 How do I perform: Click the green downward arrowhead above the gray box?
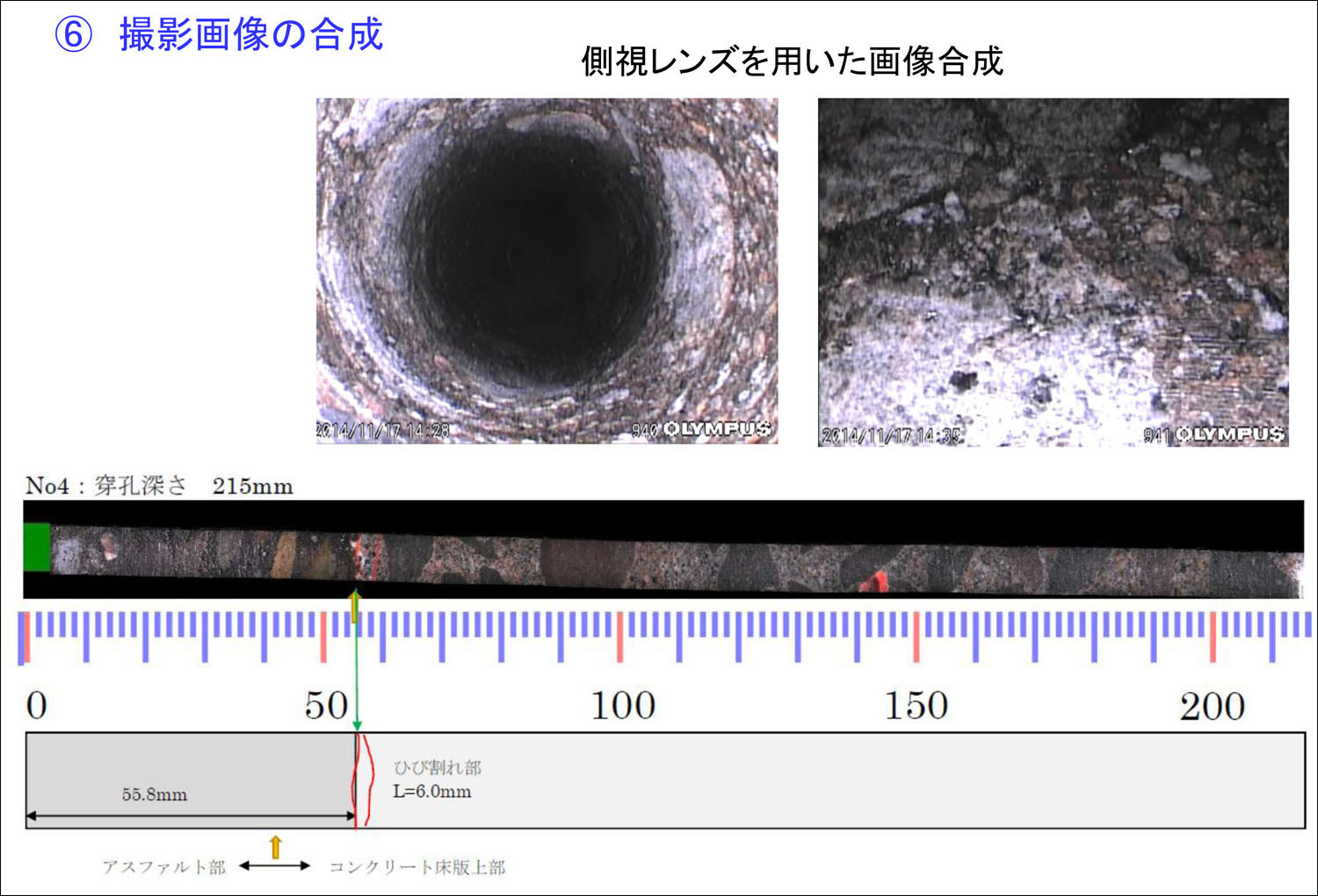357,725
